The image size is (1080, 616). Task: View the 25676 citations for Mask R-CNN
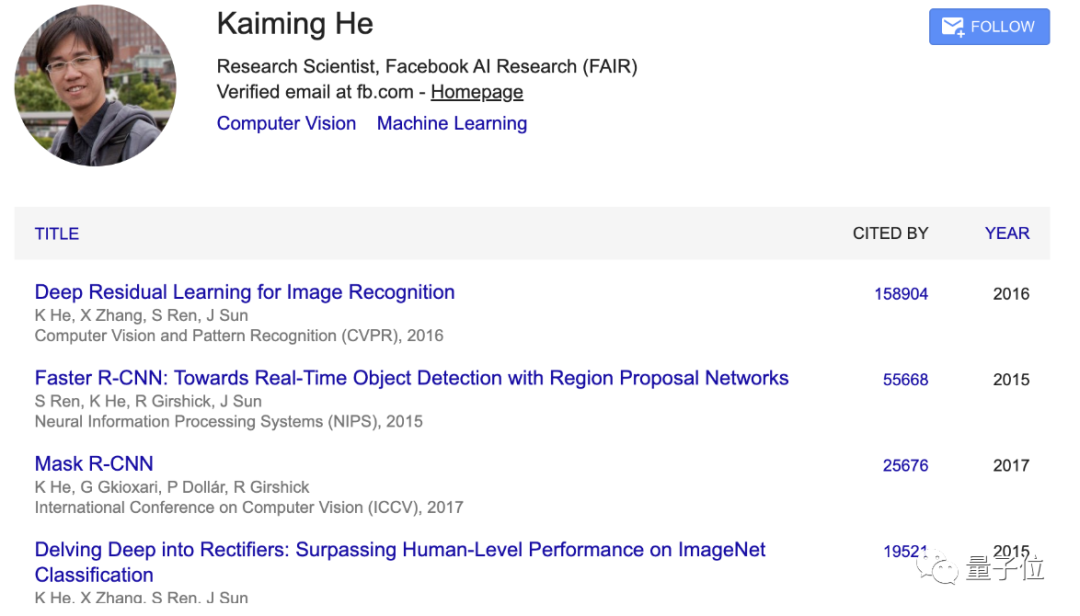pos(905,466)
